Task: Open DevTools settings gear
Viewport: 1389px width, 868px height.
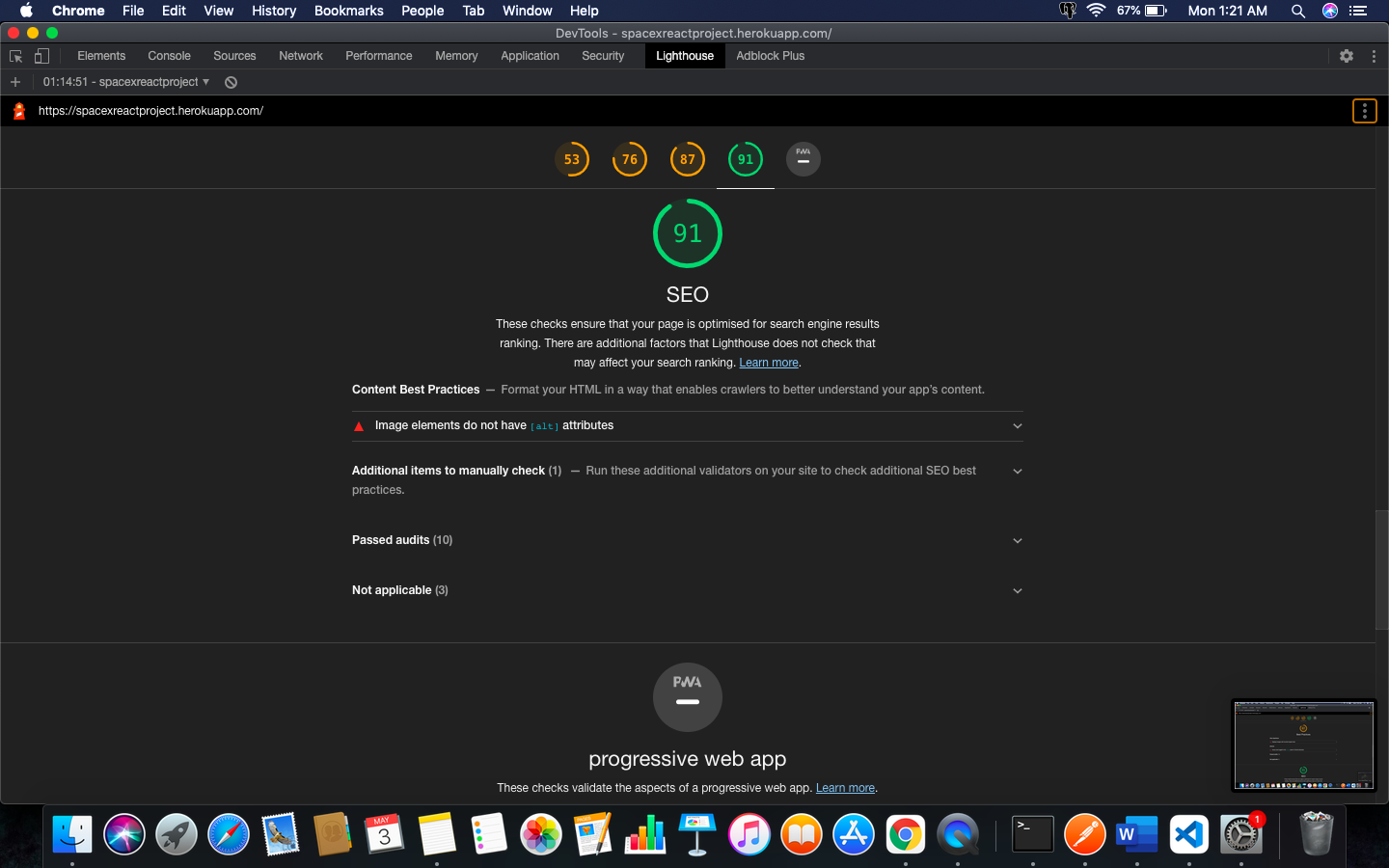Action: (1347, 56)
